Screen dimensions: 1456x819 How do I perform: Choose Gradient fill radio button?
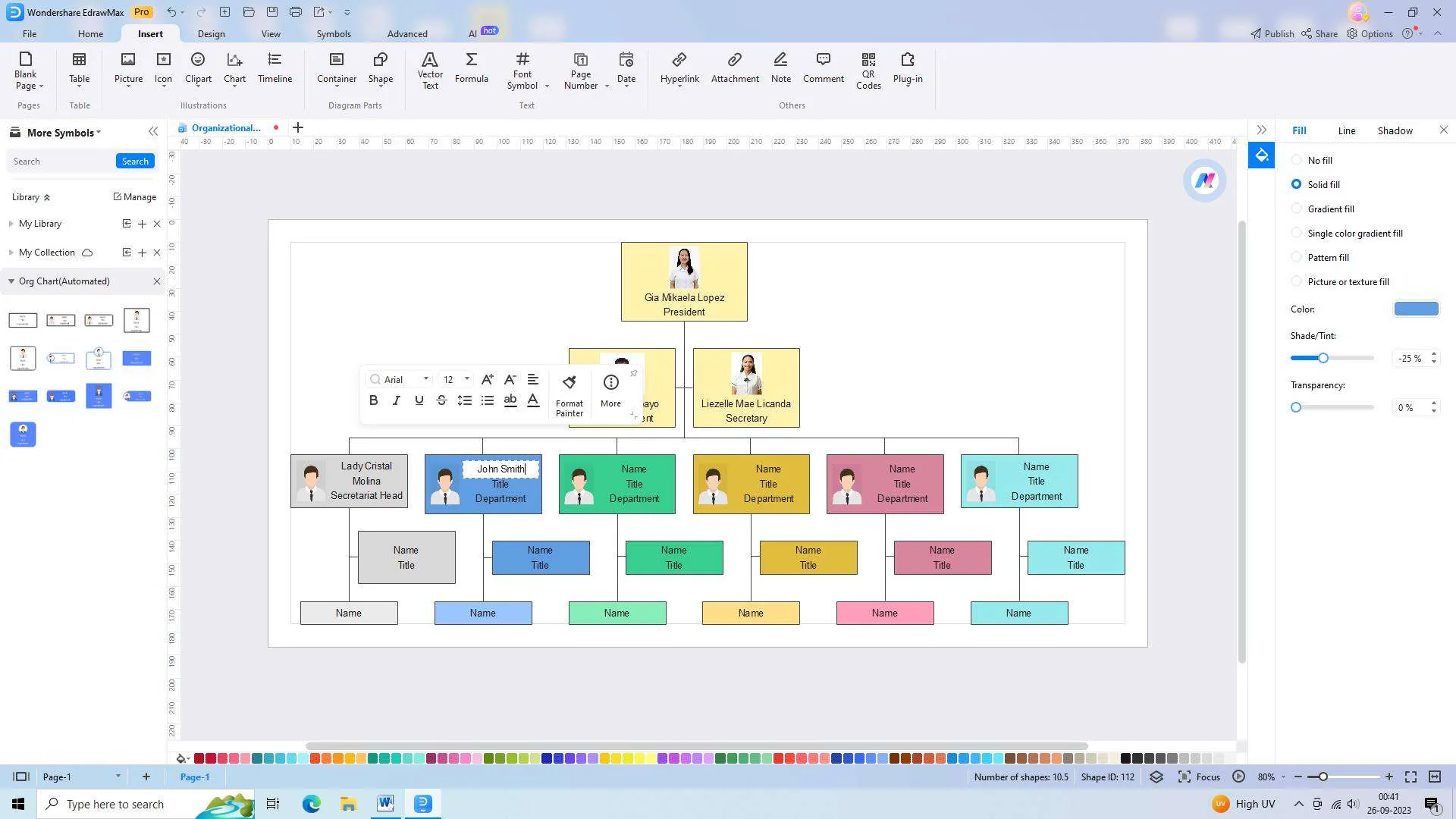click(1297, 209)
